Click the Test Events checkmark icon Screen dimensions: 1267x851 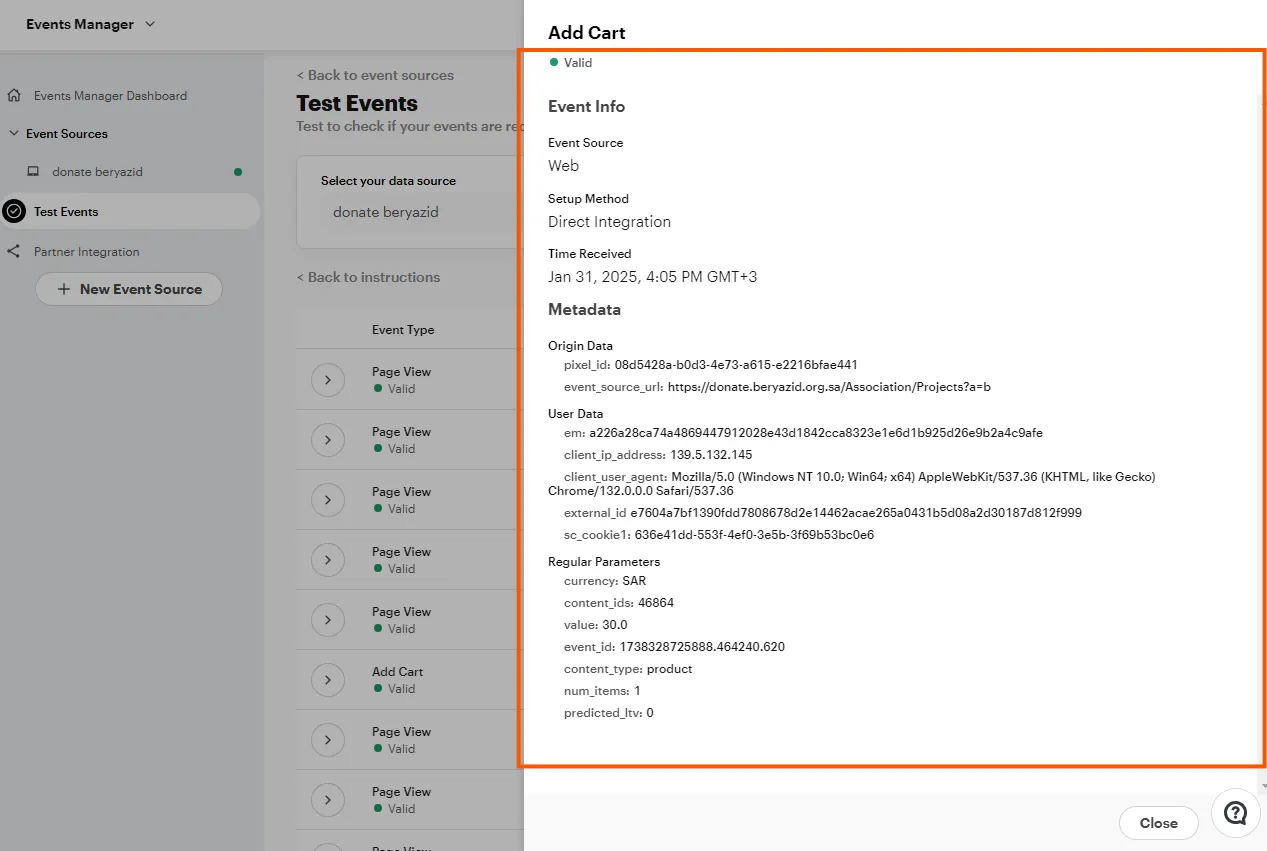click(x=14, y=211)
